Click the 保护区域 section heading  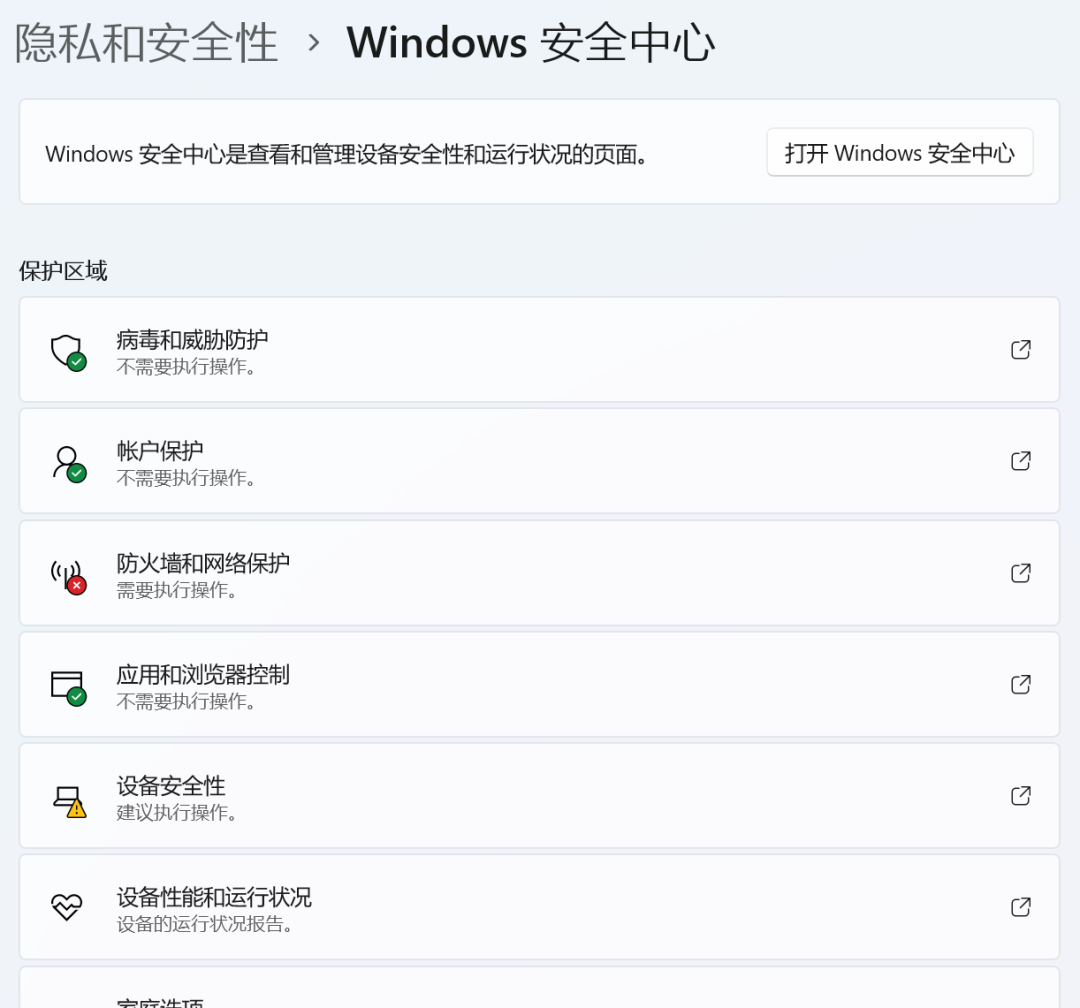[63, 271]
